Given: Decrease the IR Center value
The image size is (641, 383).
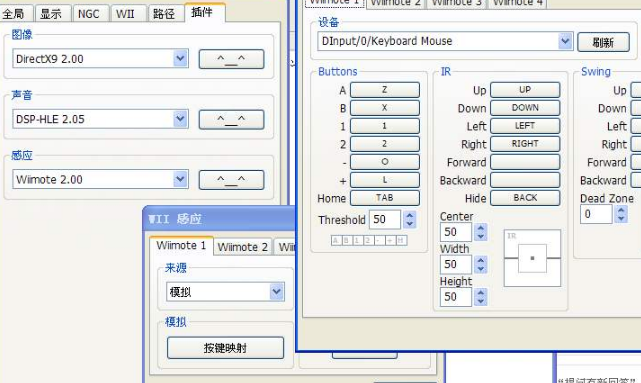Looking at the screenshot, I should click(x=481, y=236).
